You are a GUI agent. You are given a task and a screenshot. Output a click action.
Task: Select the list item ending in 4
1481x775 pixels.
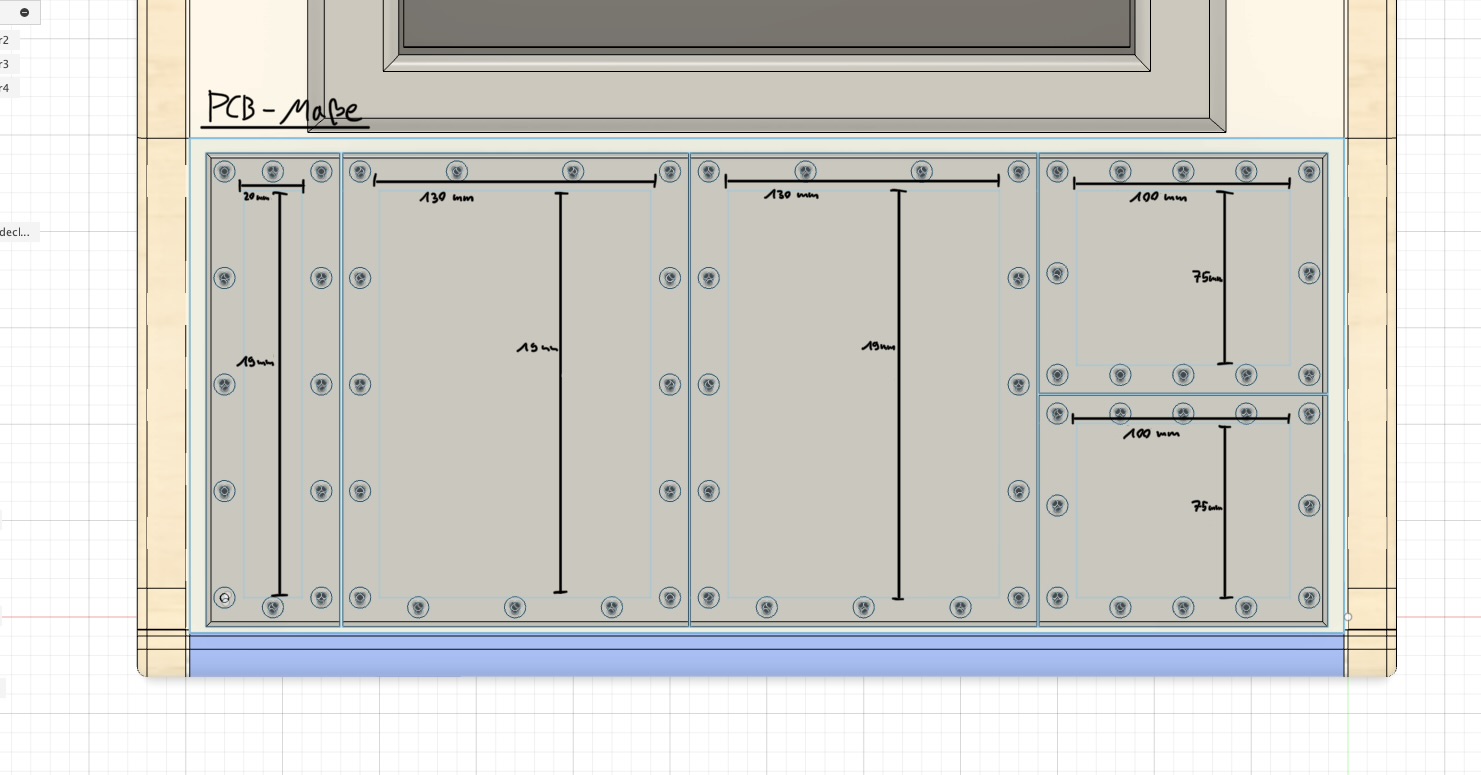tap(5, 88)
